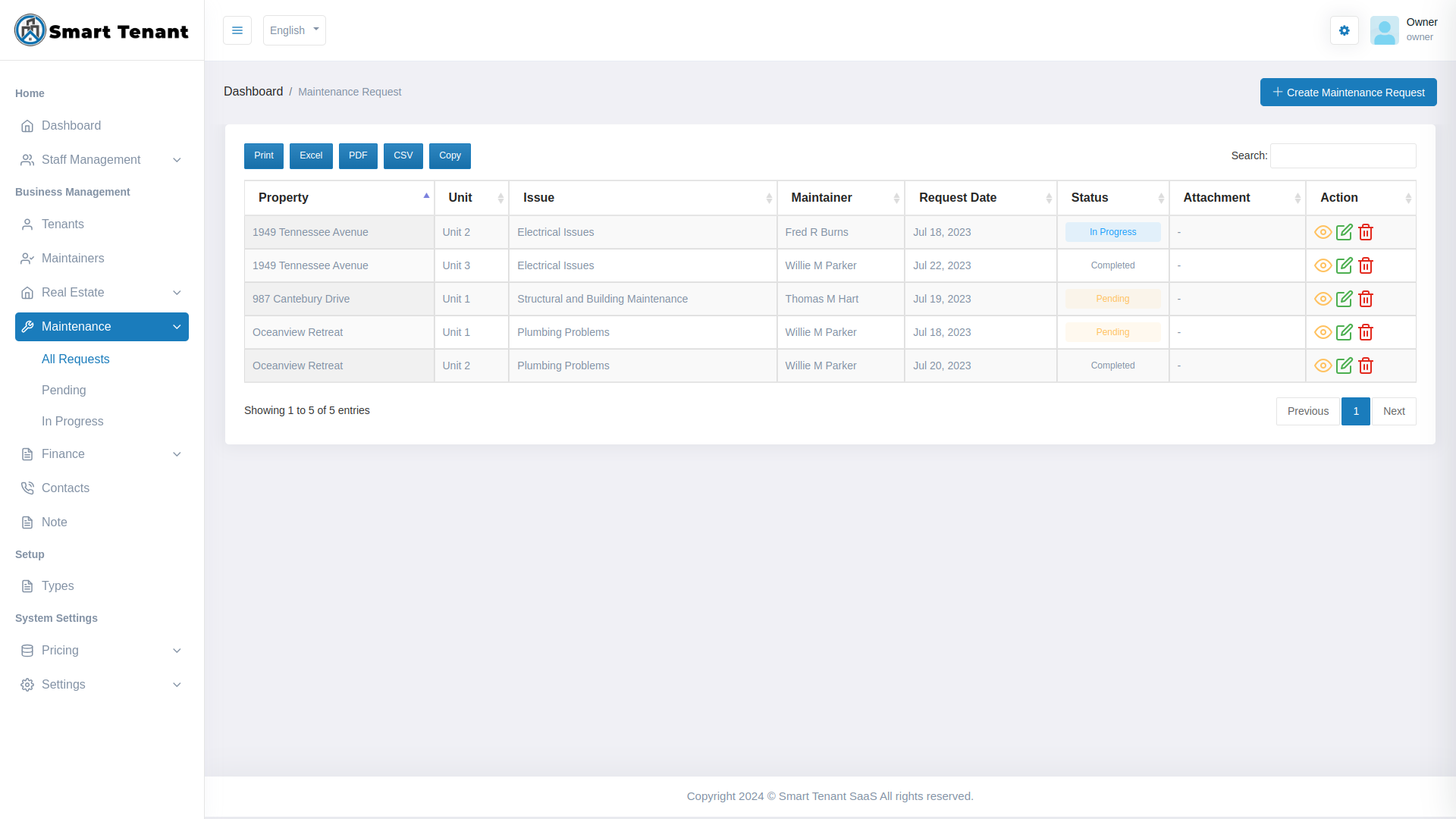Click the eye icon on the last Completed request

[x=1323, y=365]
